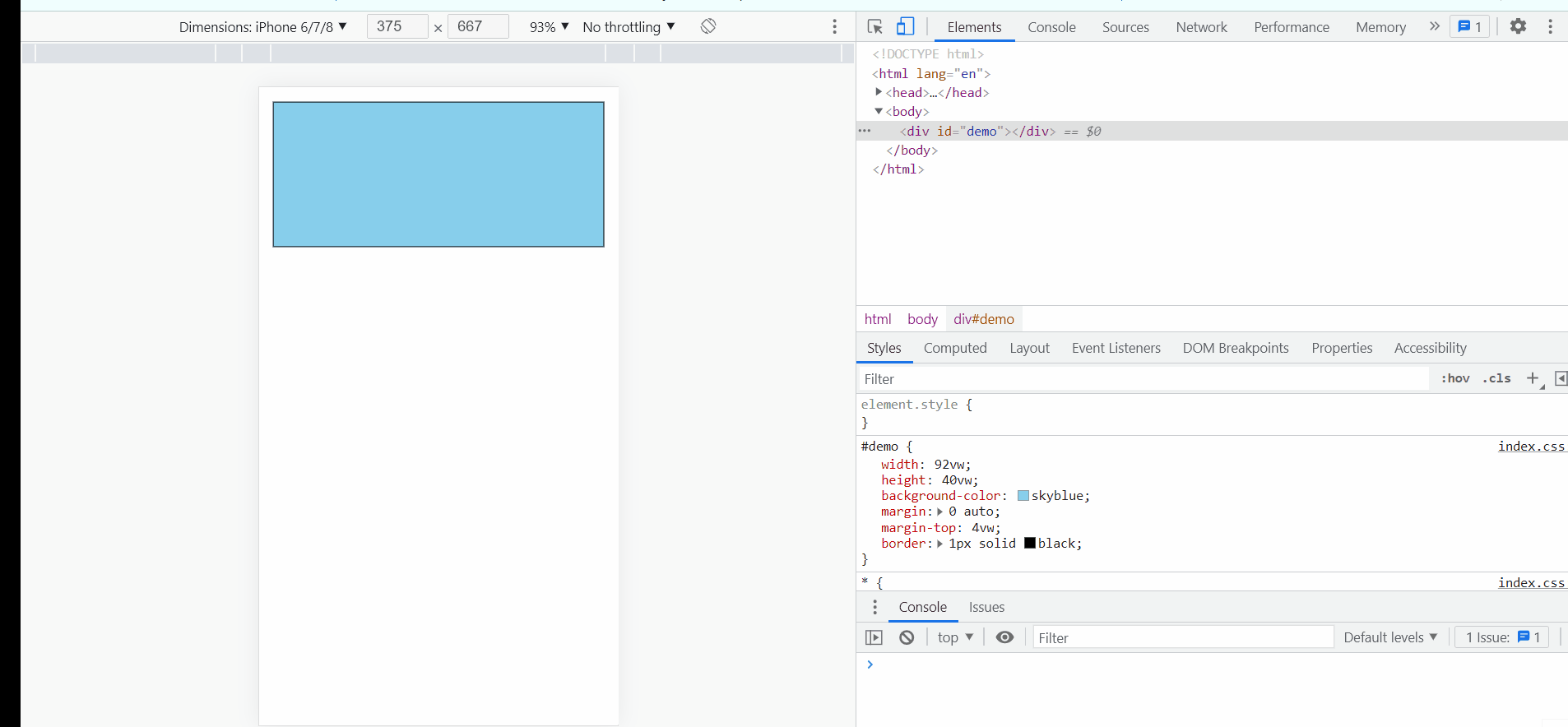The height and width of the screenshot is (727, 1568).
Task: Focus the console Filter input field
Action: click(1182, 637)
